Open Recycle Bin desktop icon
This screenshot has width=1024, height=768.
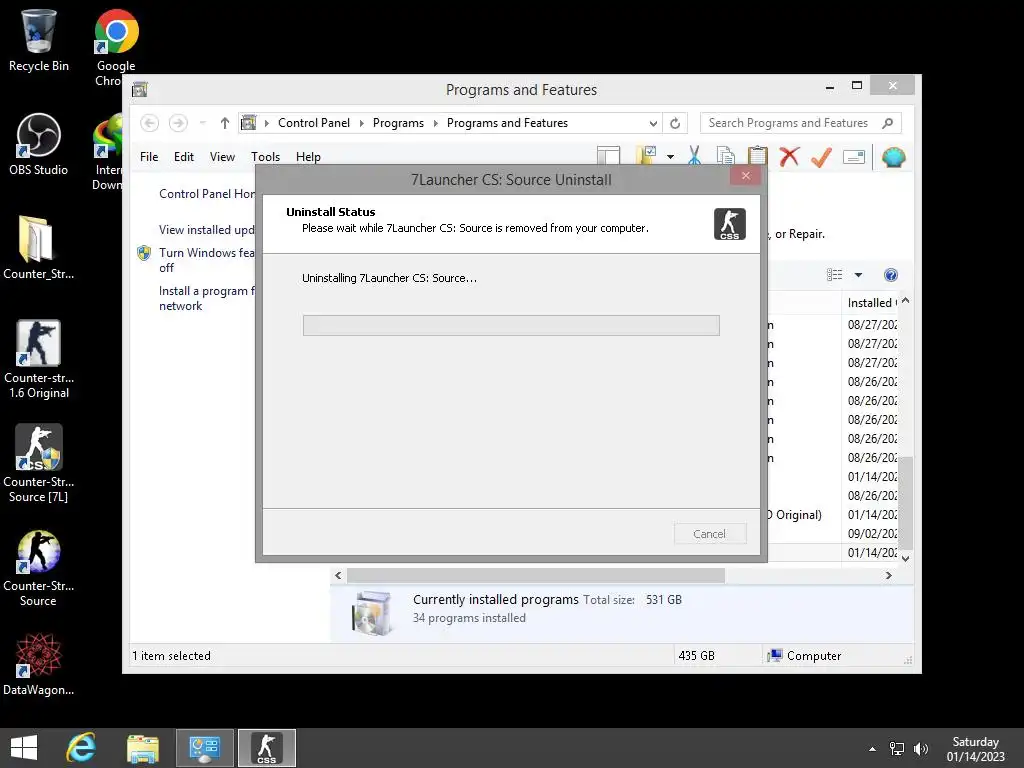pos(39,40)
